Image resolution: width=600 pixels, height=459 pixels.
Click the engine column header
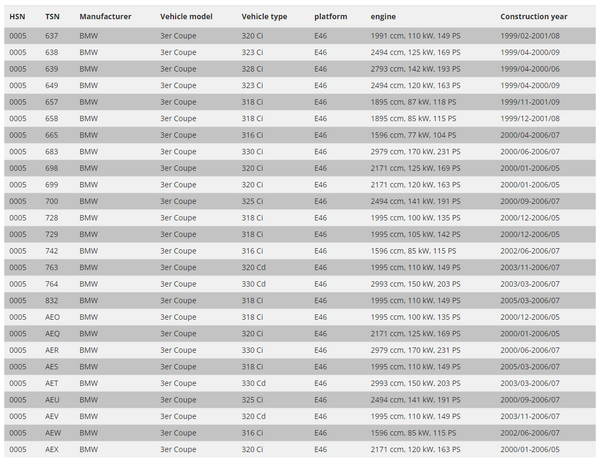[383, 18]
